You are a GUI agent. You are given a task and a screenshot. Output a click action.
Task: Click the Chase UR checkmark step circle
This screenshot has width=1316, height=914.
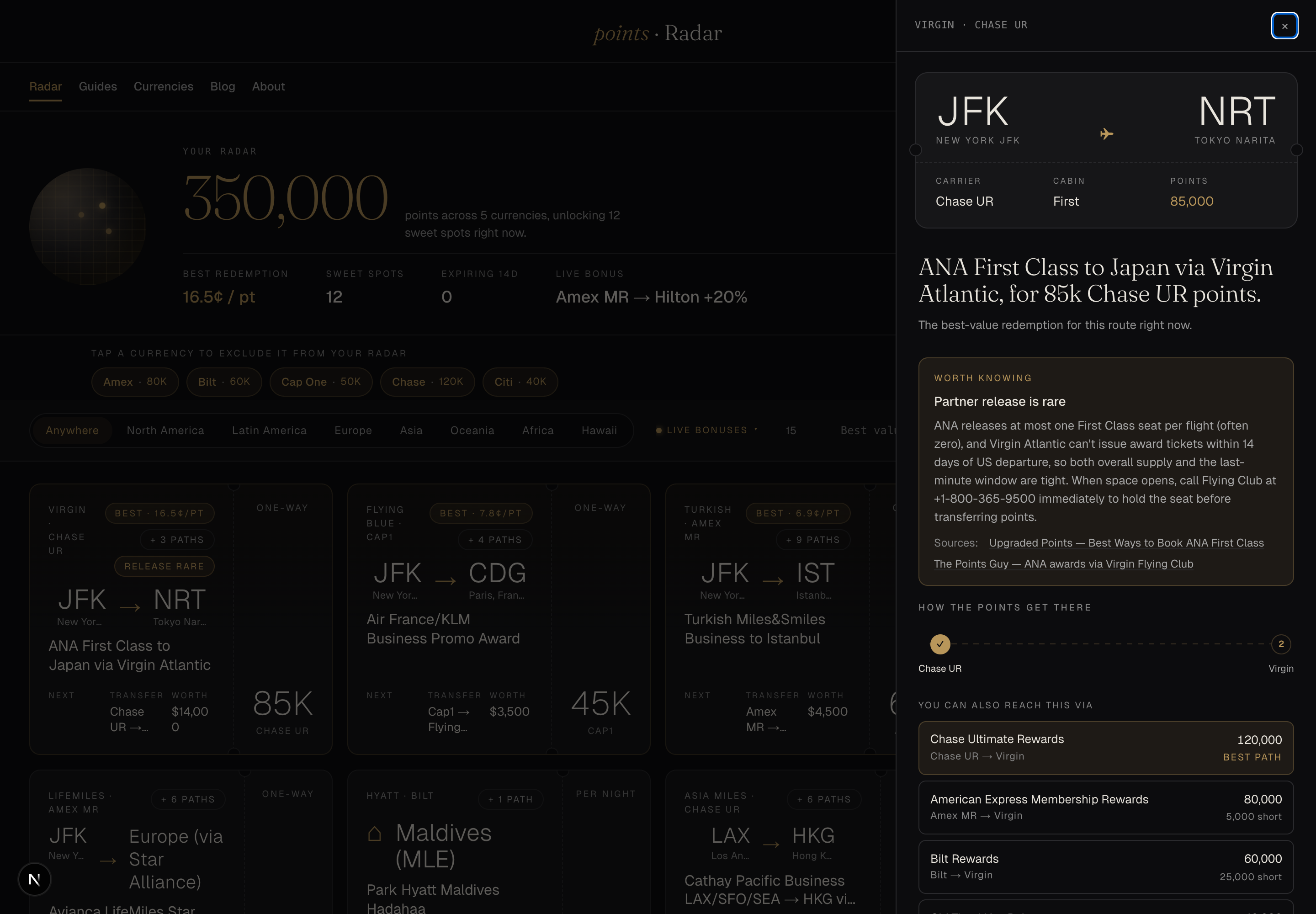(940, 644)
